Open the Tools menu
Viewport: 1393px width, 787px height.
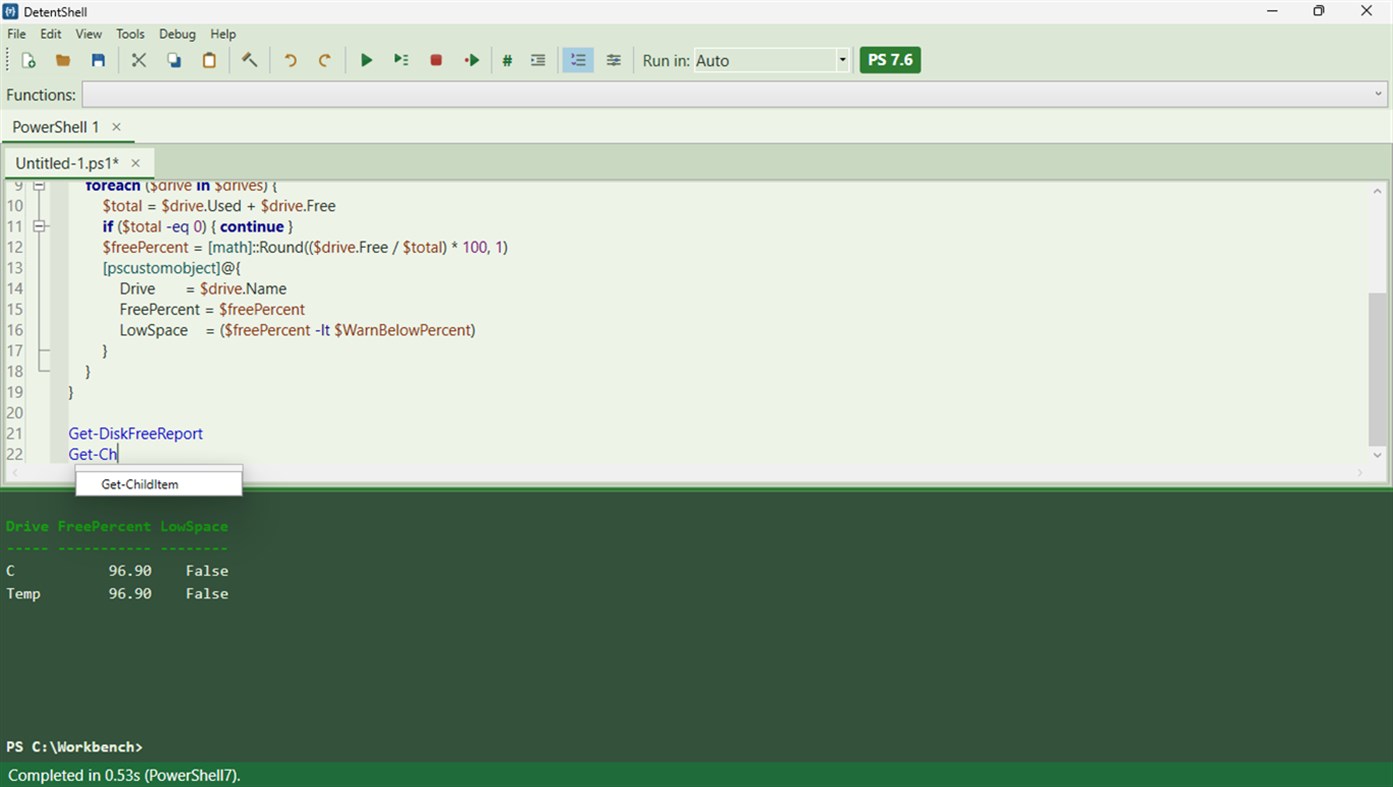tap(130, 34)
